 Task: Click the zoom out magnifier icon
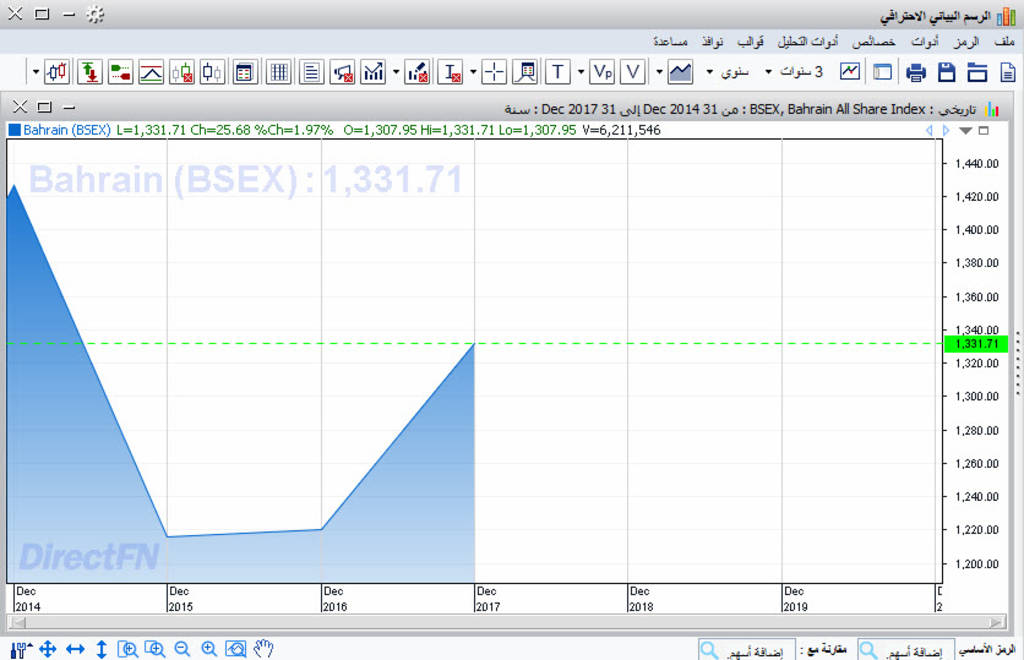[182, 649]
